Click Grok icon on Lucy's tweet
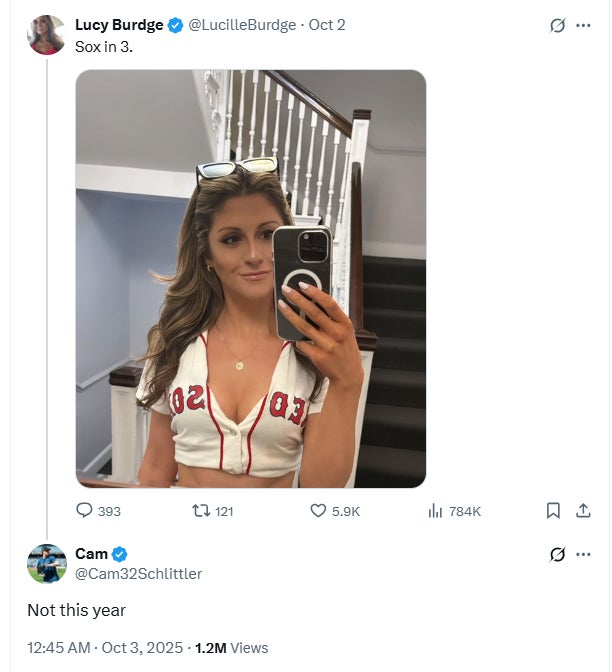The image size is (612, 672). (x=558, y=26)
